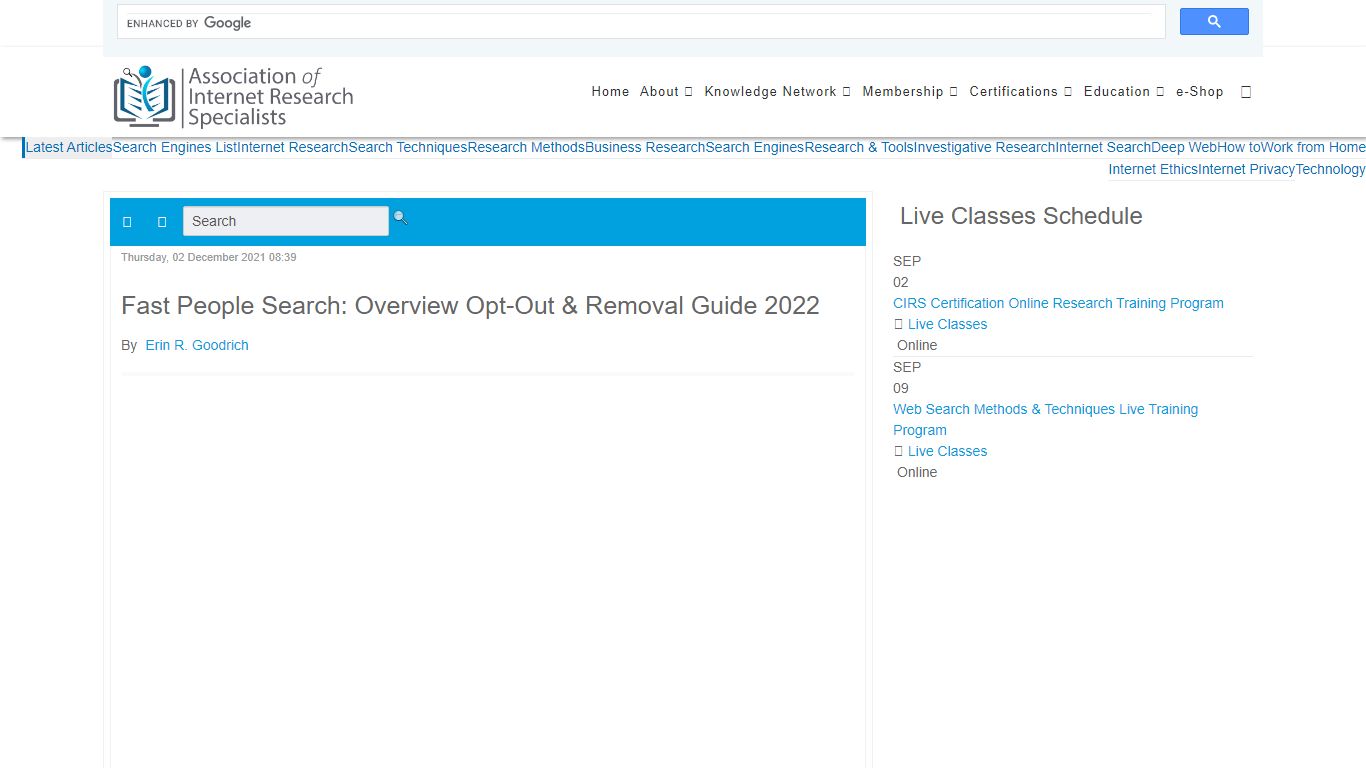Open the Knowledge Network menu
The width and height of the screenshot is (1366, 768).
[770, 91]
